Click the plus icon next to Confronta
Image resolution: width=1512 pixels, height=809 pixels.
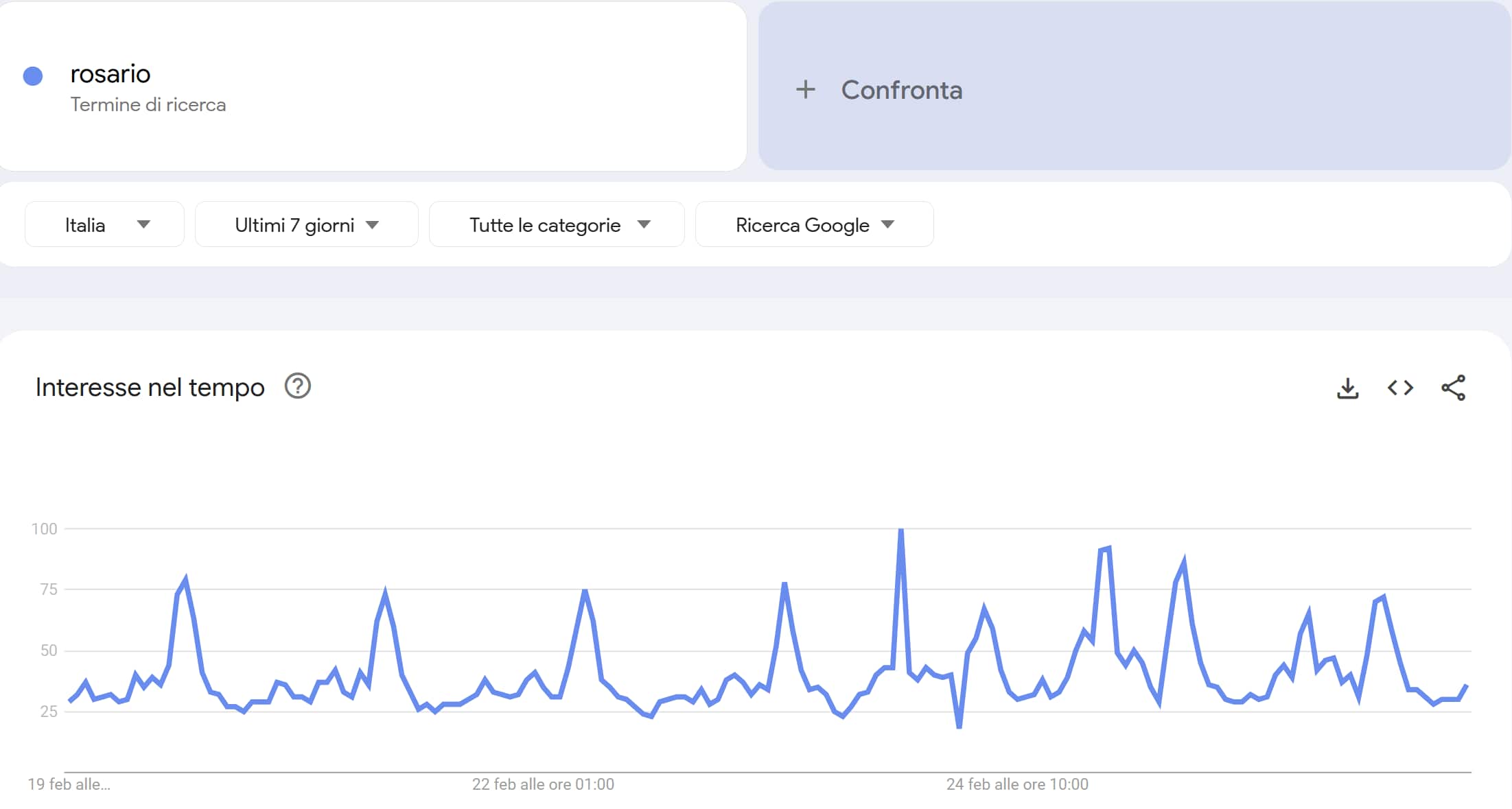point(804,90)
